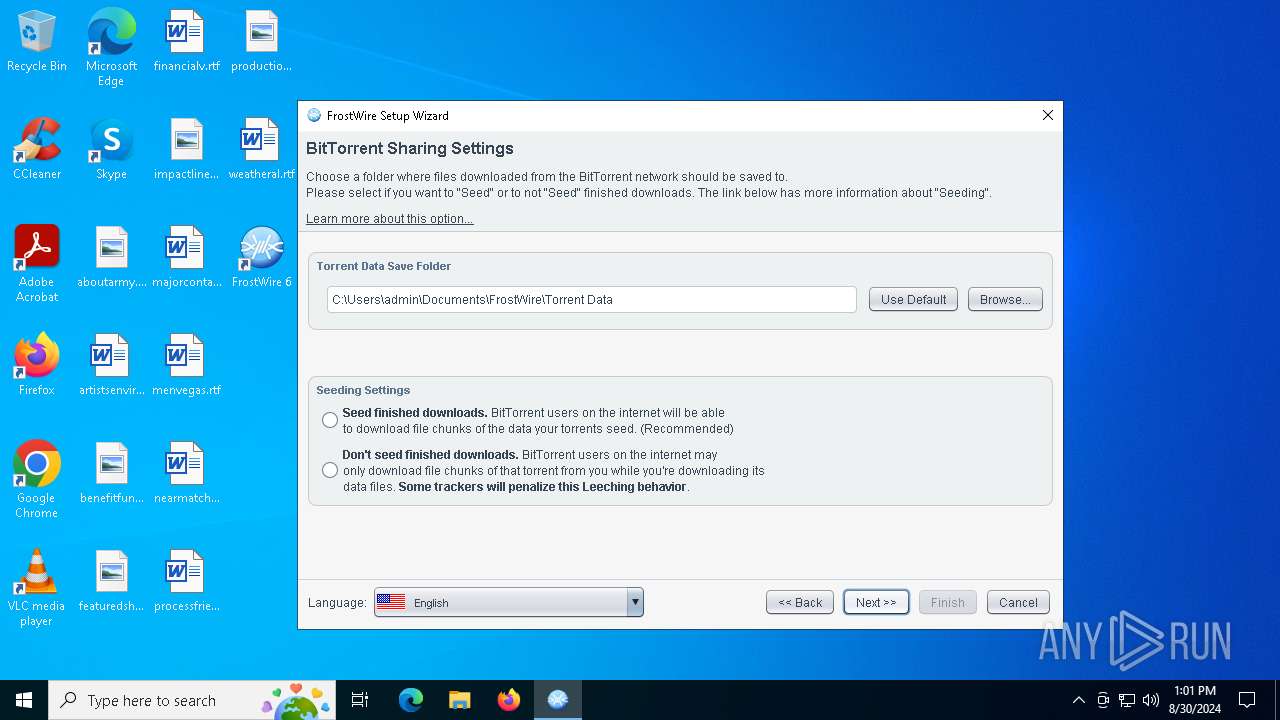
Task: Open the VLC media player shortcut
Action: coord(37,588)
